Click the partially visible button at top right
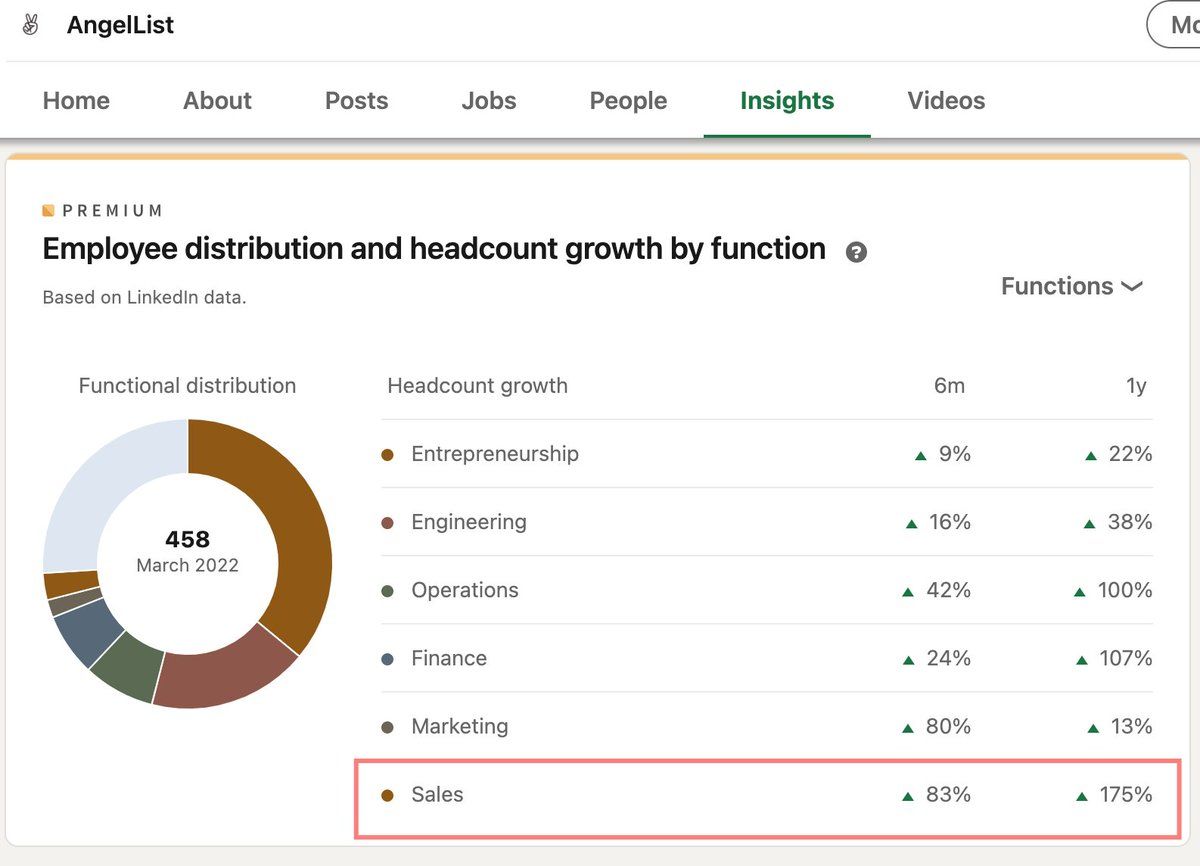This screenshot has width=1200, height=866. 1175,25
